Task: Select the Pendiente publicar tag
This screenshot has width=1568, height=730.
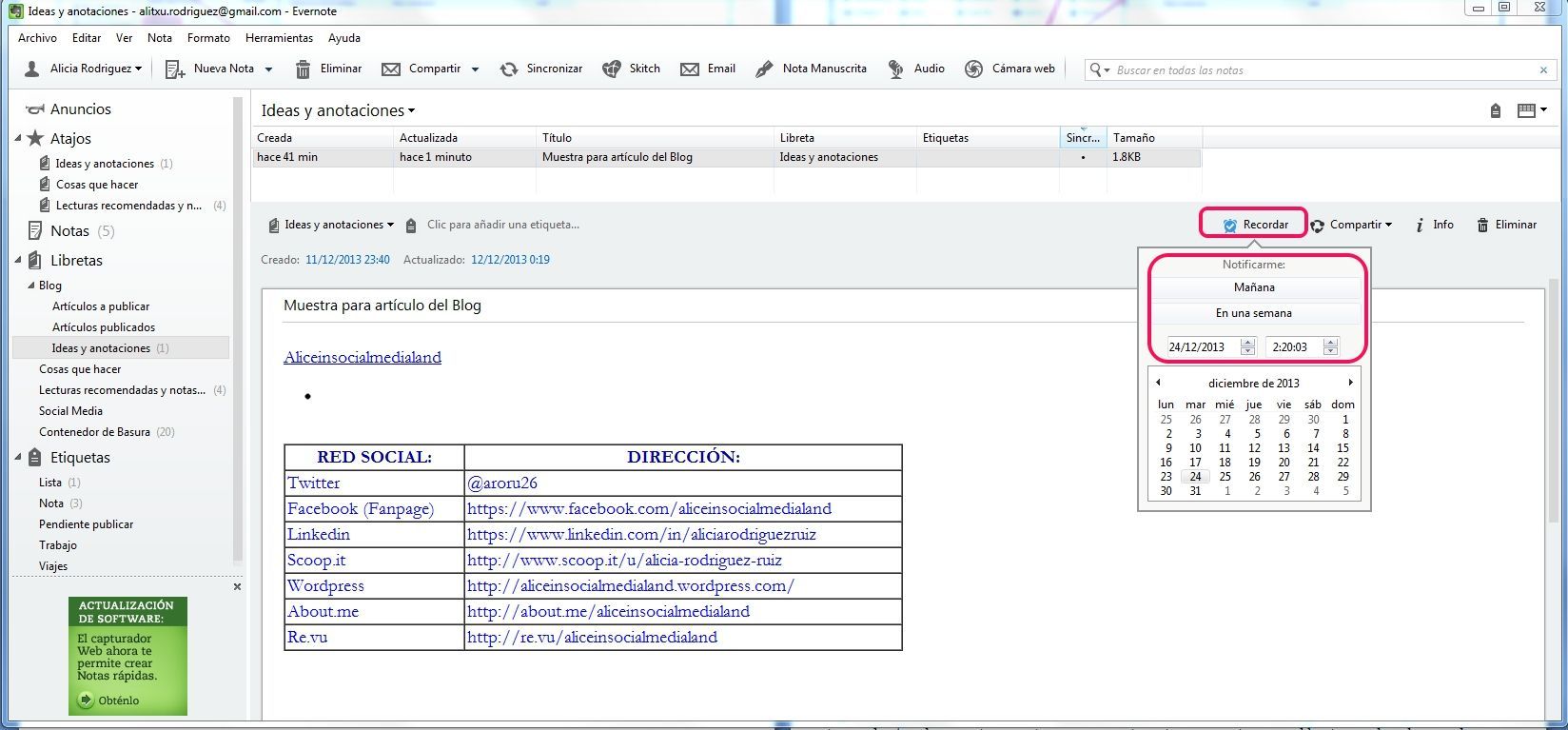Action: pos(86,524)
